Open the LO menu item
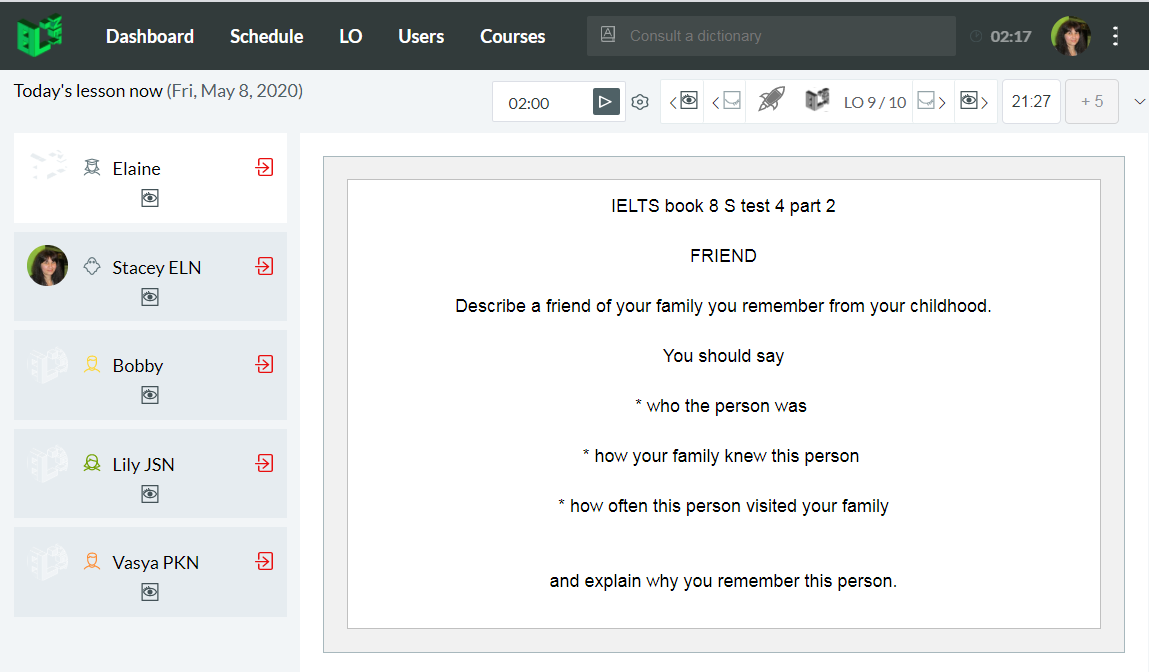 pos(351,36)
